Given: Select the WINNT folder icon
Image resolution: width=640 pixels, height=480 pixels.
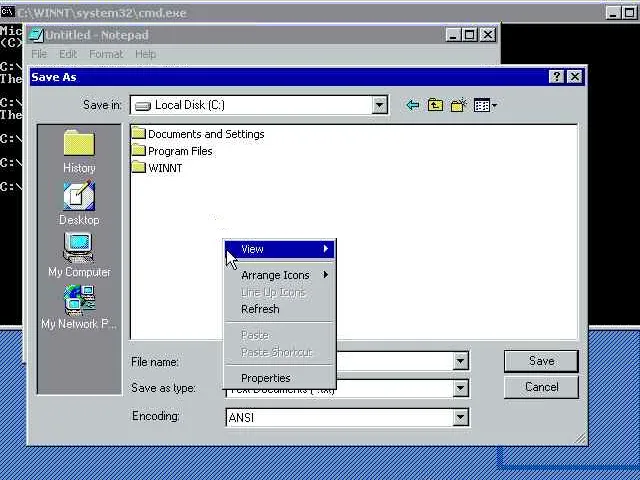Looking at the screenshot, I should pos(139,167).
